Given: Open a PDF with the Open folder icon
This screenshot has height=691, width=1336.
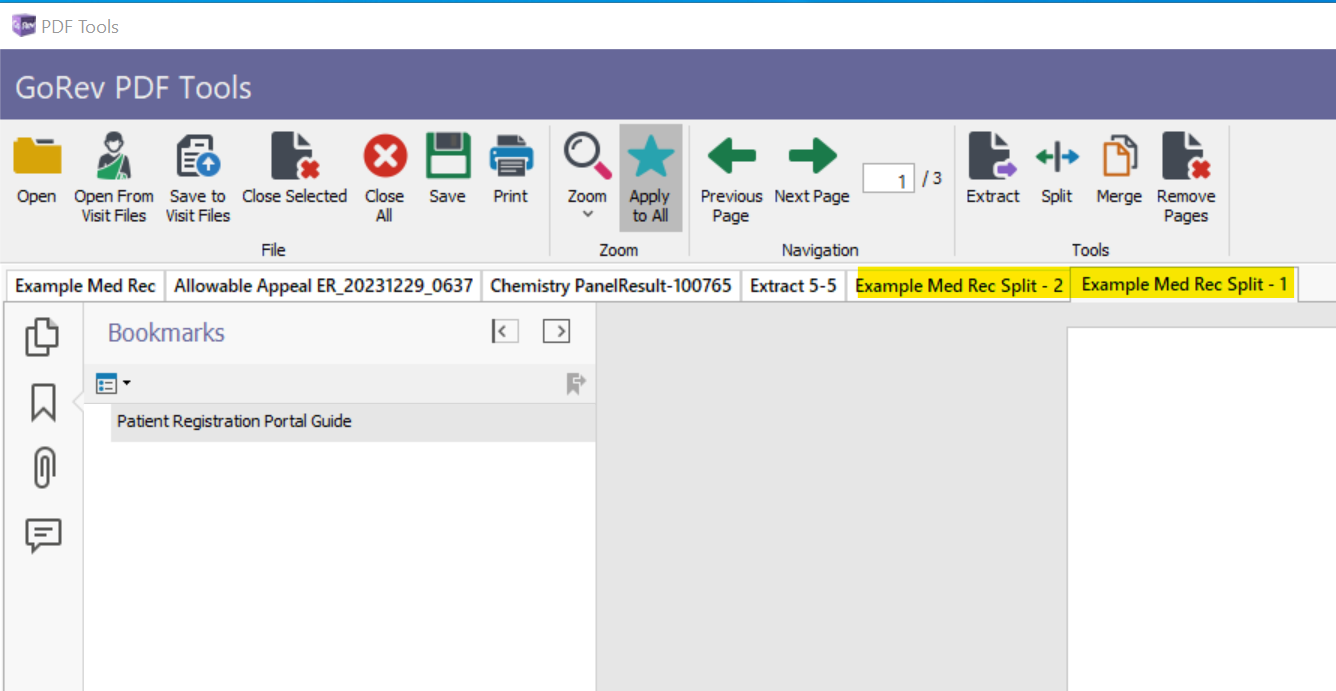Looking at the screenshot, I should [37, 157].
